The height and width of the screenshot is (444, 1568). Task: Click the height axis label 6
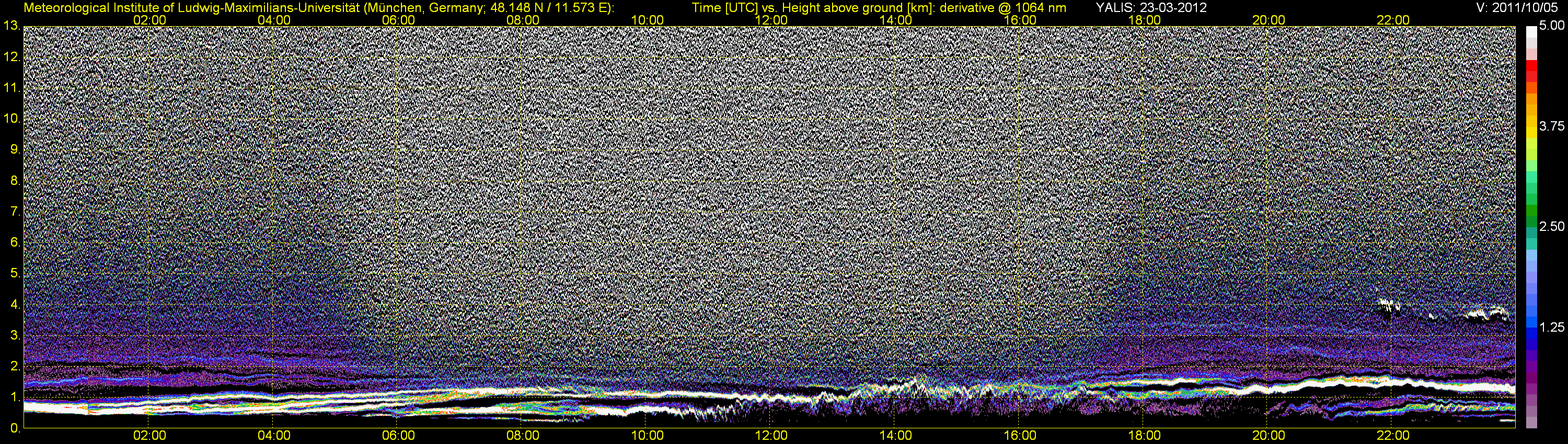[x=15, y=243]
